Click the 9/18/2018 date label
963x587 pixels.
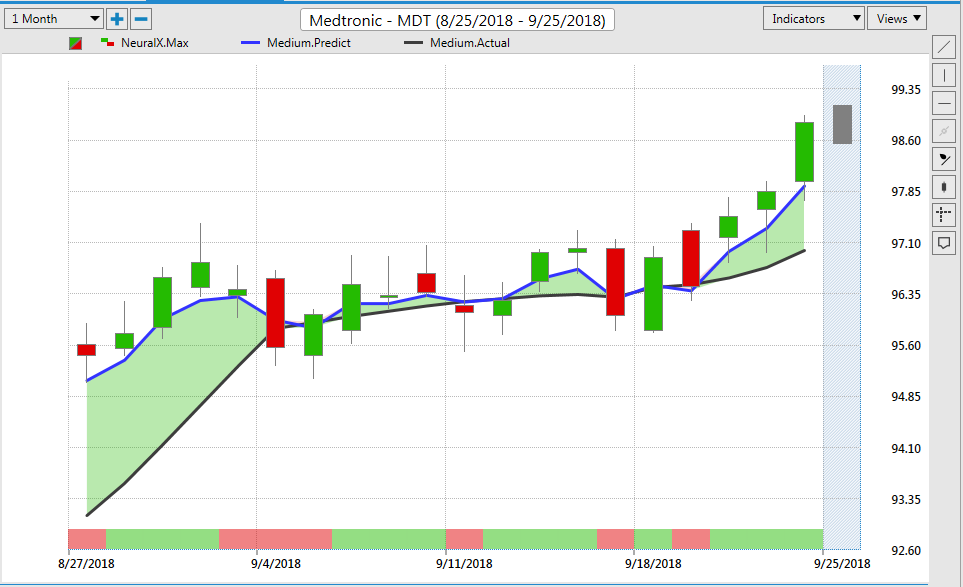653,564
